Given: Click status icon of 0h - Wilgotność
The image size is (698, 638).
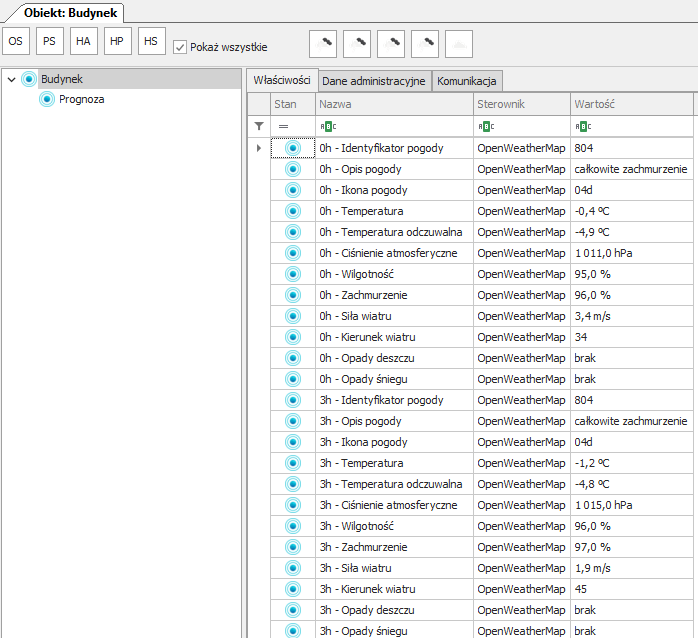Looking at the screenshot, I should (293, 274).
